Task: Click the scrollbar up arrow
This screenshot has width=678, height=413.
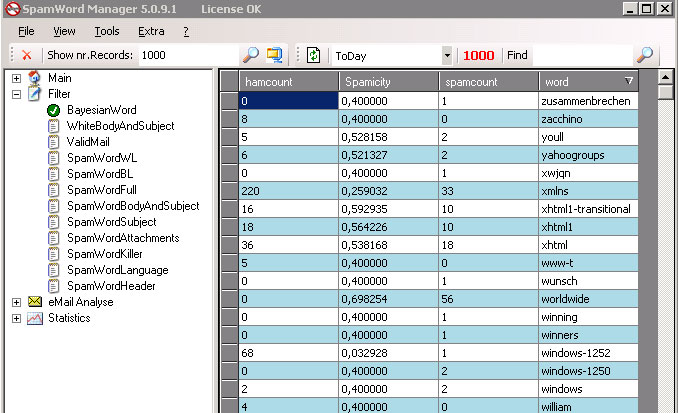Action: pyautogui.click(x=665, y=77)
